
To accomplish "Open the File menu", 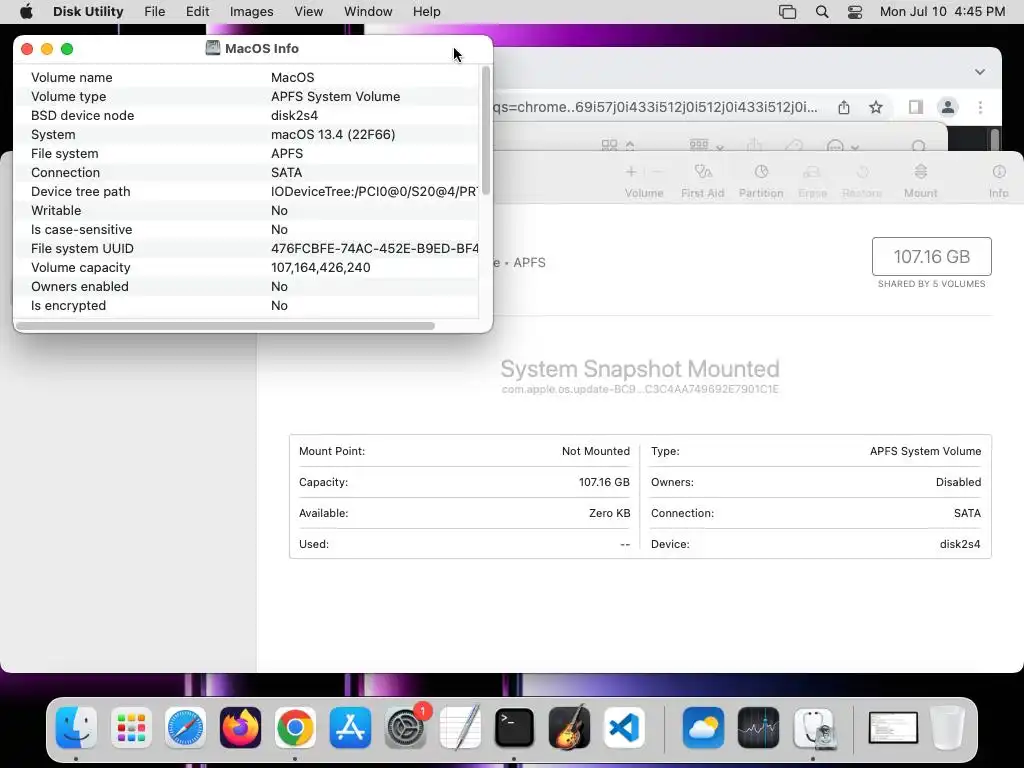I will tap(155, 12).
